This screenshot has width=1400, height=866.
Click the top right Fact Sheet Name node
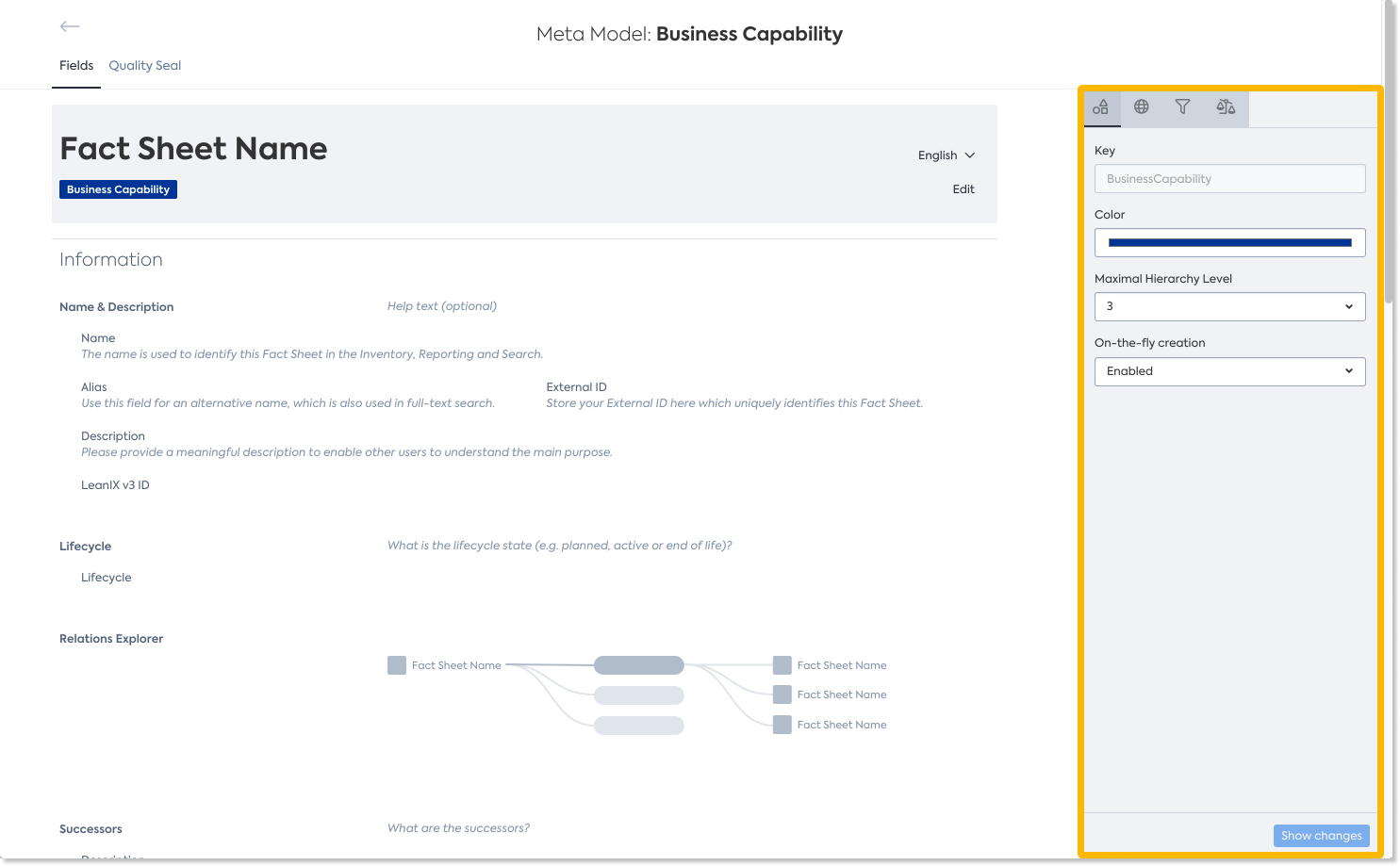coord(830,665)
